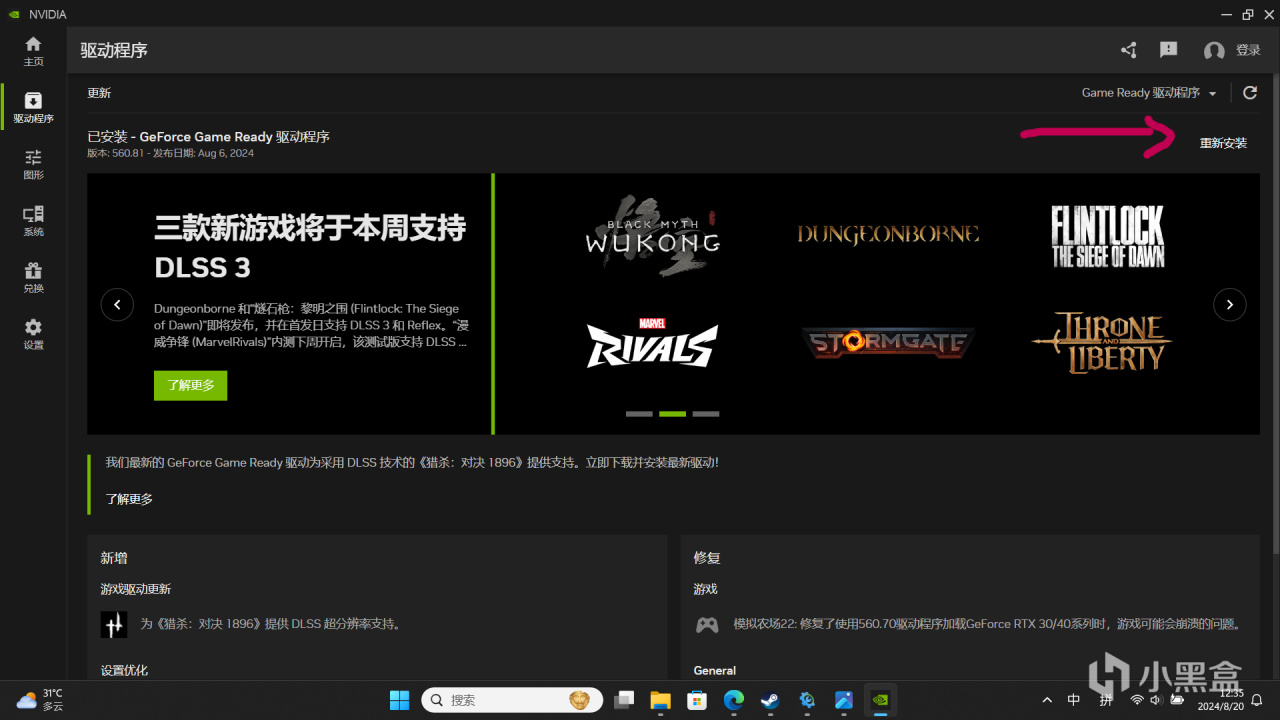
Task: Open the notification bell in the system tray
Action: (1257, 700)
